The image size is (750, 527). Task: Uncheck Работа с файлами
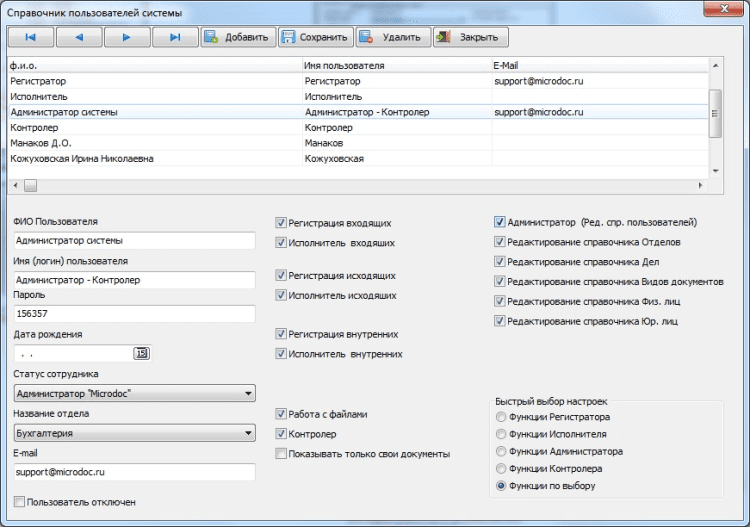tap(281, 414)
